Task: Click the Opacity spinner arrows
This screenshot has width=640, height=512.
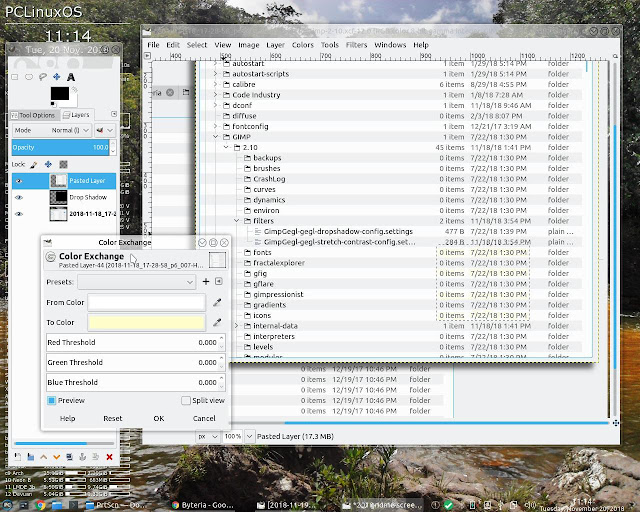Action: (113, 147)
